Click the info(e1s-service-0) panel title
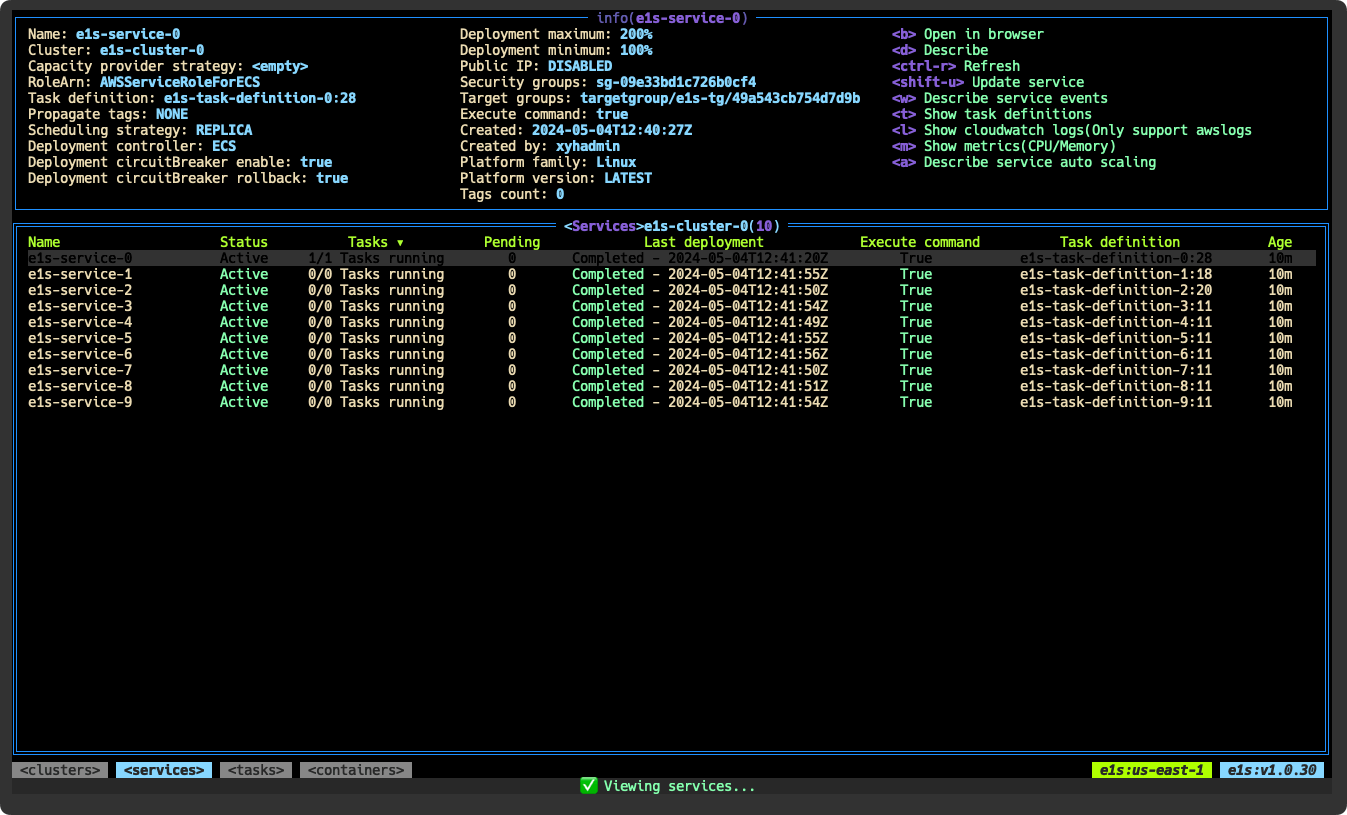Image resolution: width=1347 pixels, height=815 pixels. 672,18
